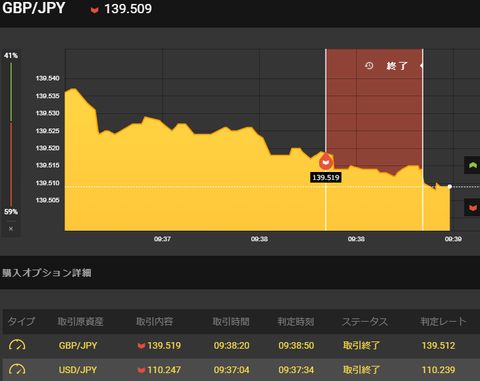Click the 41% sentiment label

[x=11, y=55]
